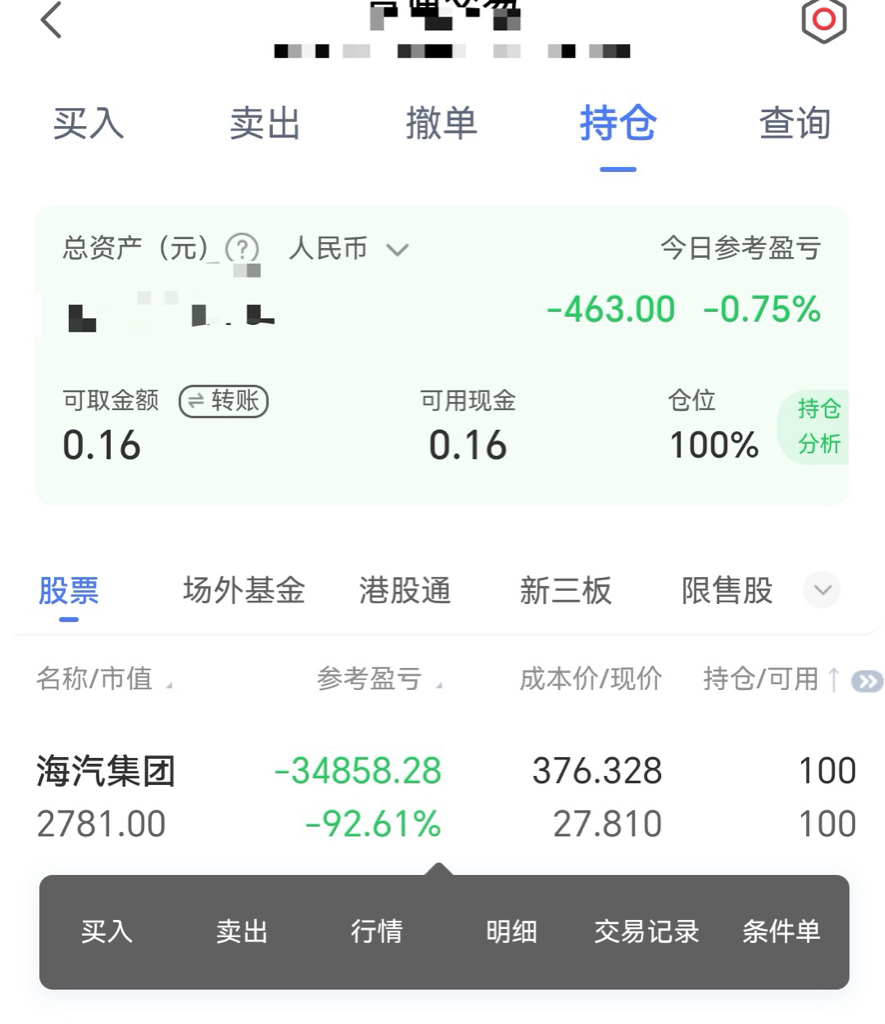Open 交易记录 in popup menu

(x=647, y=931)
